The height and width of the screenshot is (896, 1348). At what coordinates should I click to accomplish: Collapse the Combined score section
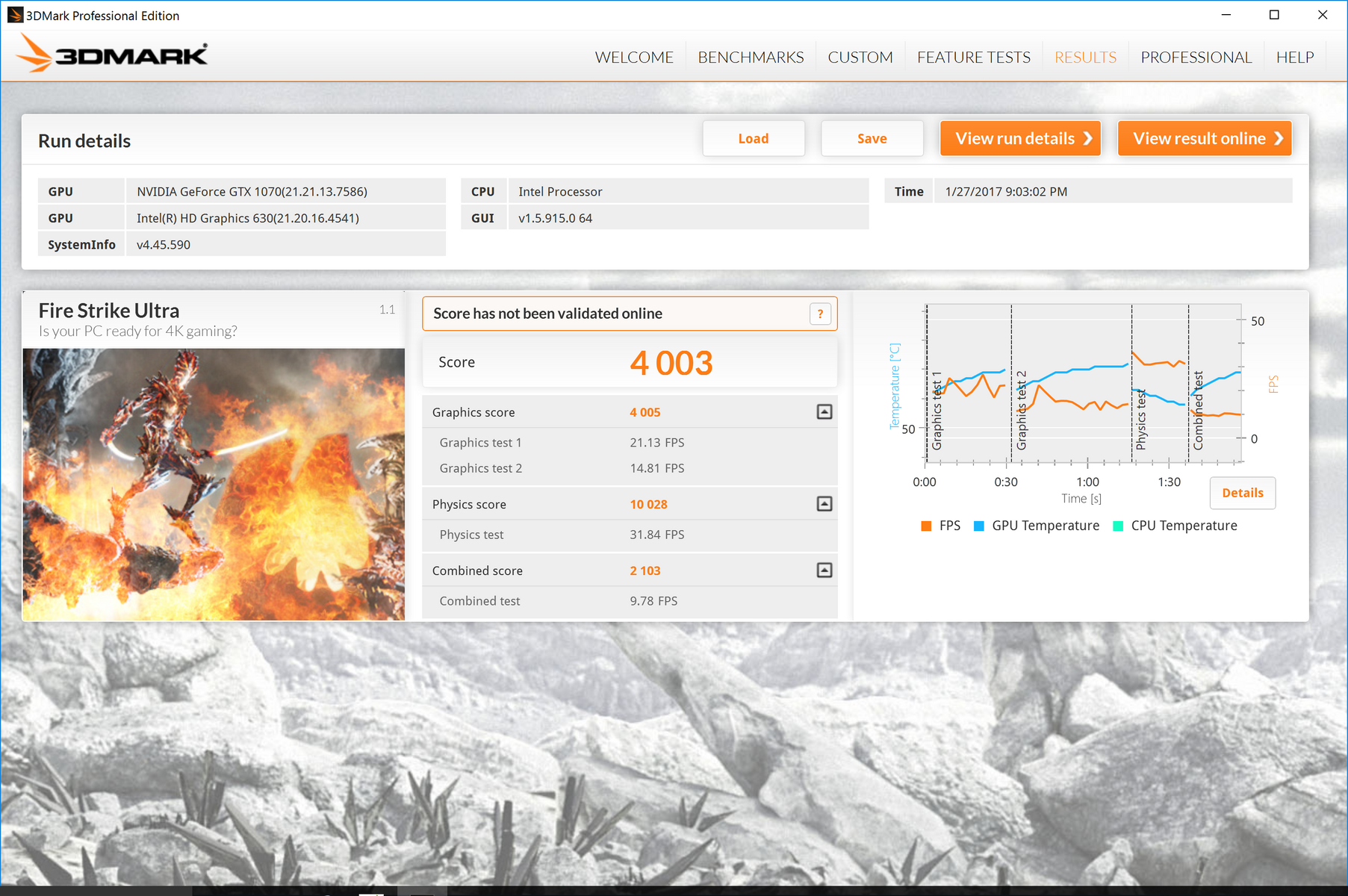pyautogui.click(x=824, y=570)
